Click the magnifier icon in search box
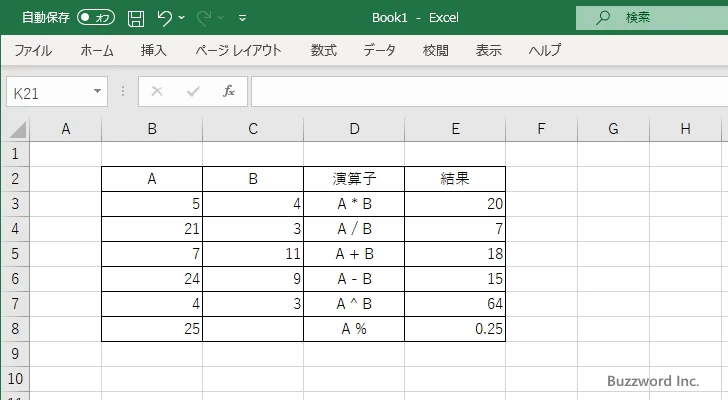Viewport: 728px width, 400px height. [603, 18]
